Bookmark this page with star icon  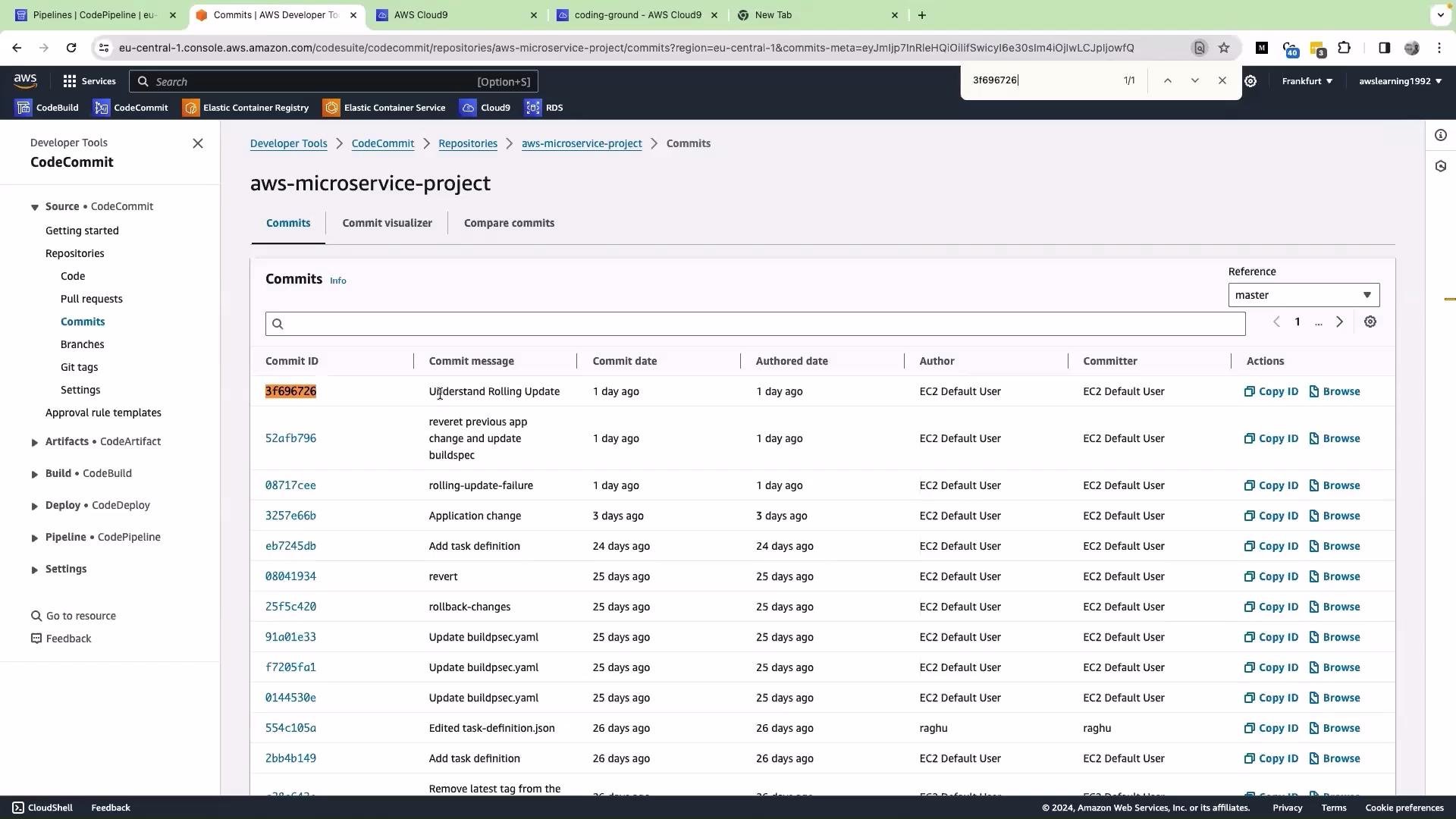1224,48
